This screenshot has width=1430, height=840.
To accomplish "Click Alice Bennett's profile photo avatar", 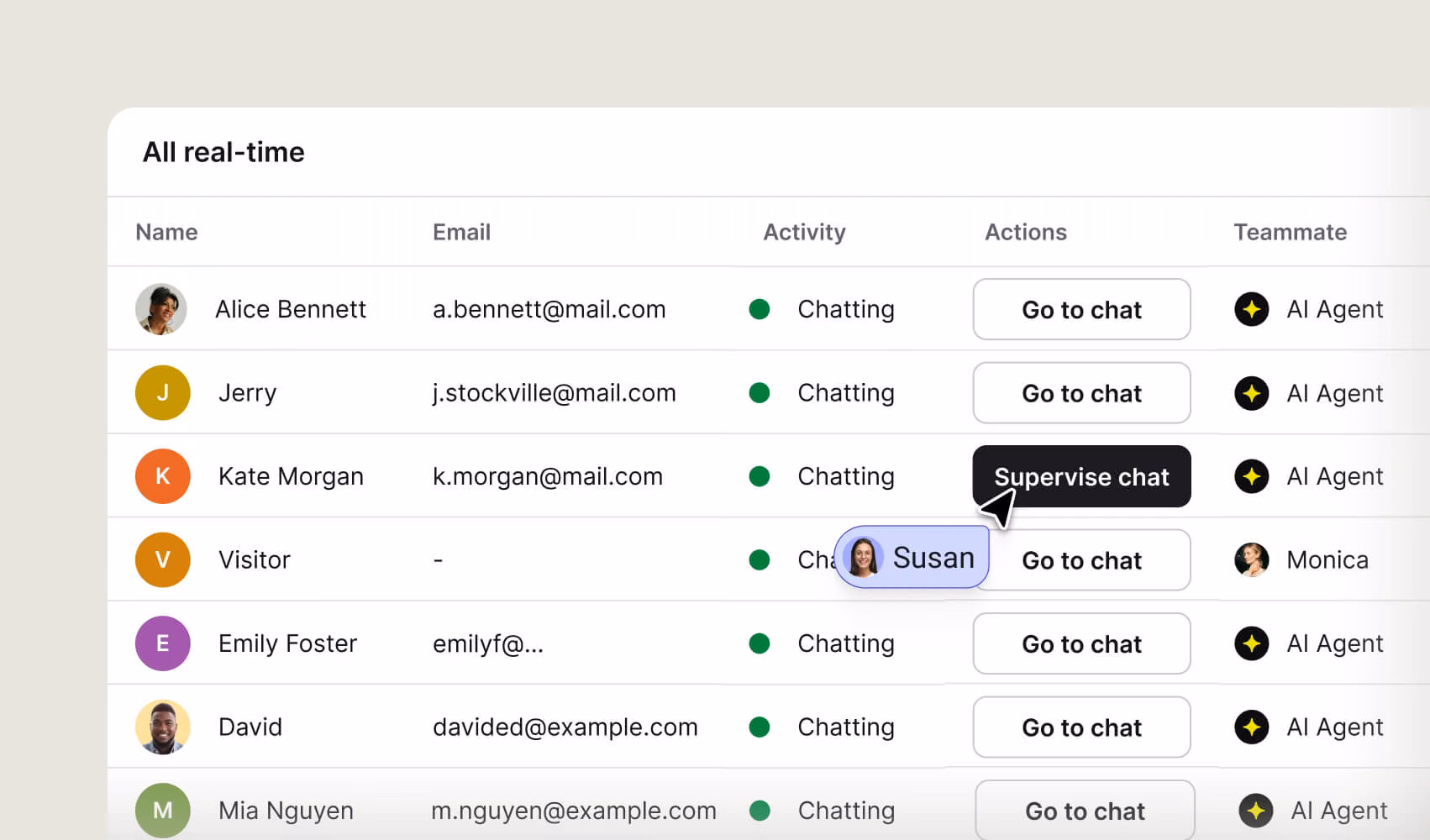I will [x=161, y=309].
